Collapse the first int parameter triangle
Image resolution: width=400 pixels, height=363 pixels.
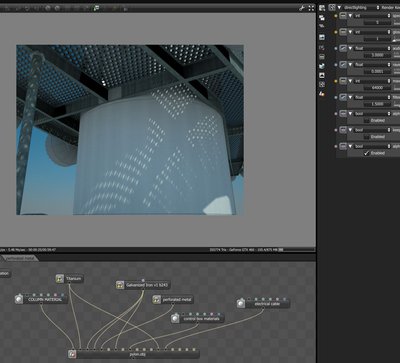click(x=350, y=16)
